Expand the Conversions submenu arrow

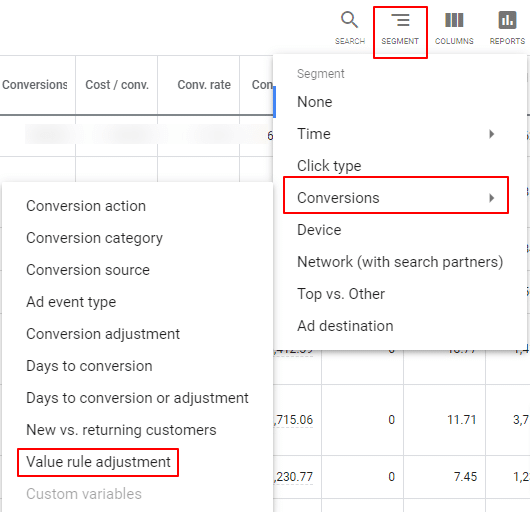pyautogui.click(x=491, y=198)
